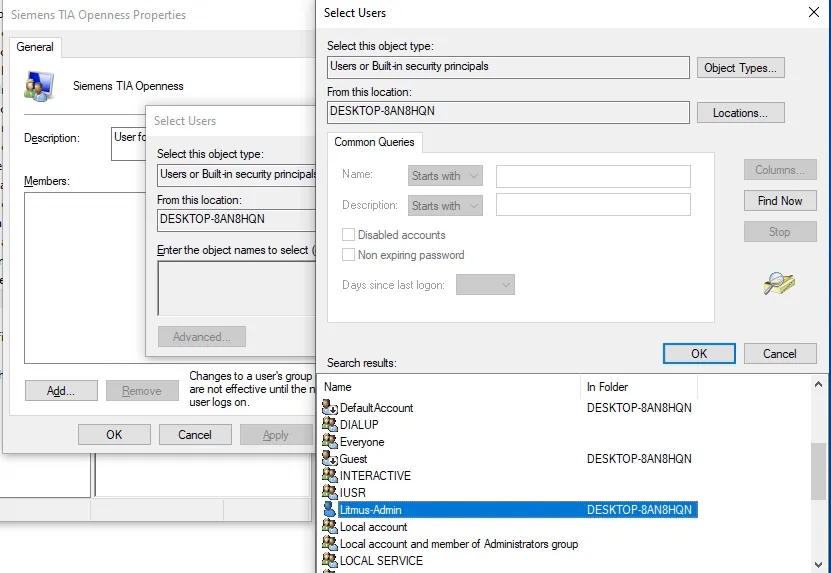Select the General tab in Properties

click(35, 47)
